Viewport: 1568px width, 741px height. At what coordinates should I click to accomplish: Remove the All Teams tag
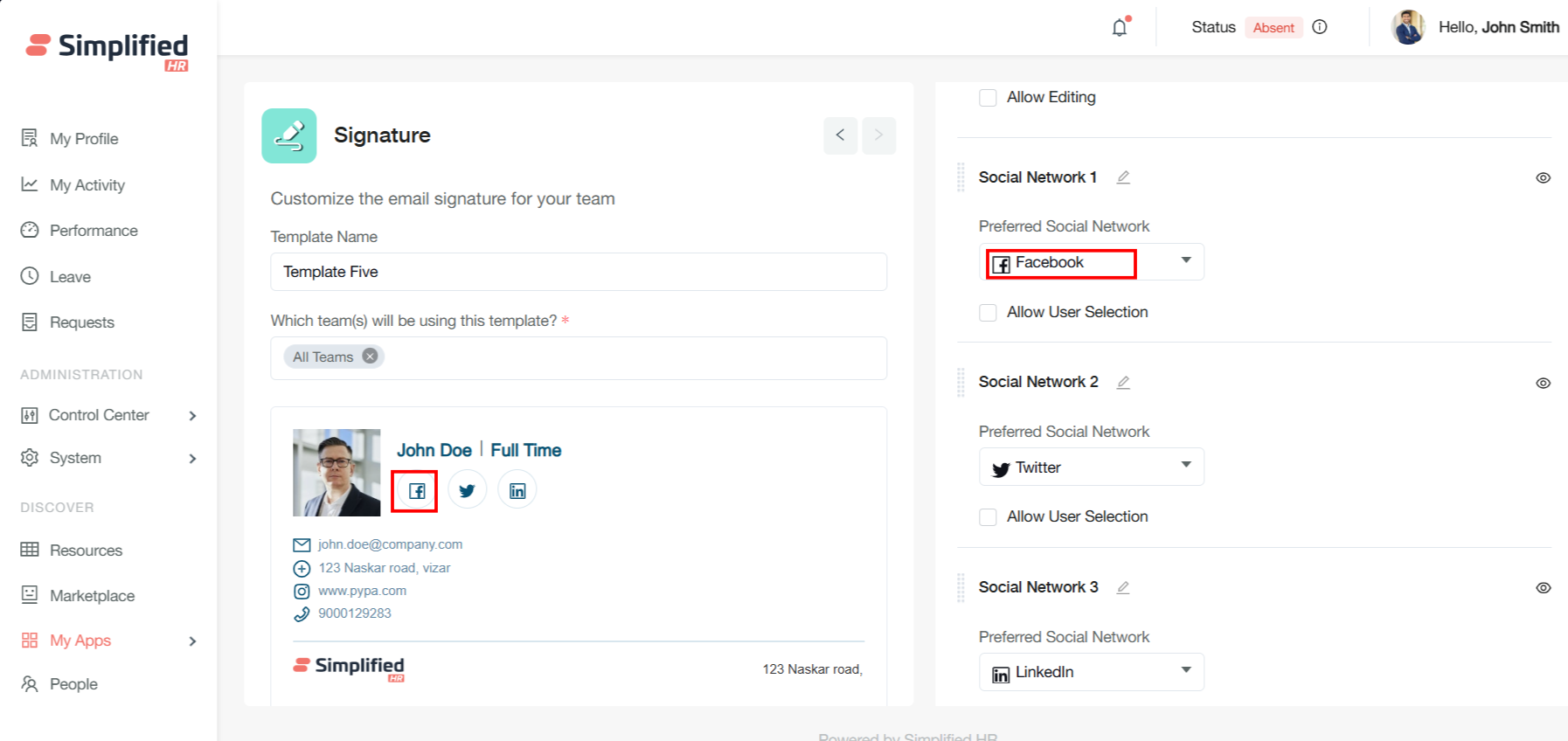371,357
